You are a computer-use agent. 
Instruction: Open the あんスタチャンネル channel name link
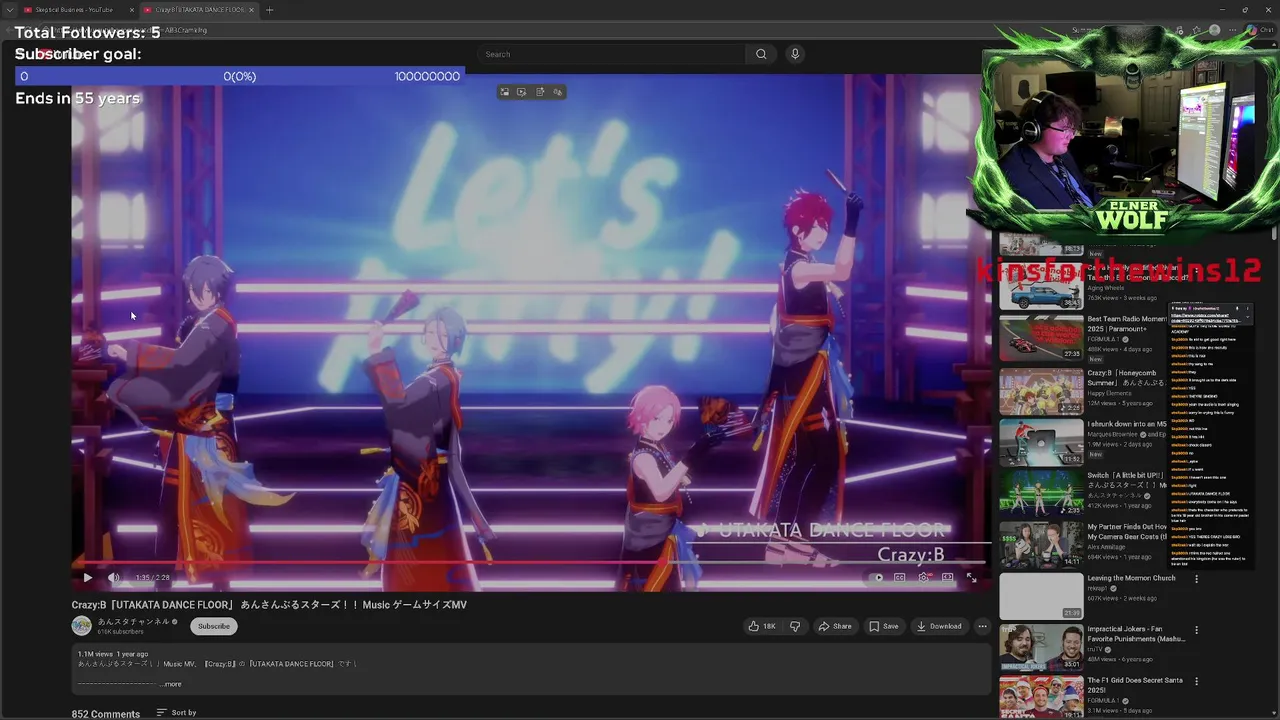pos(133,621)
